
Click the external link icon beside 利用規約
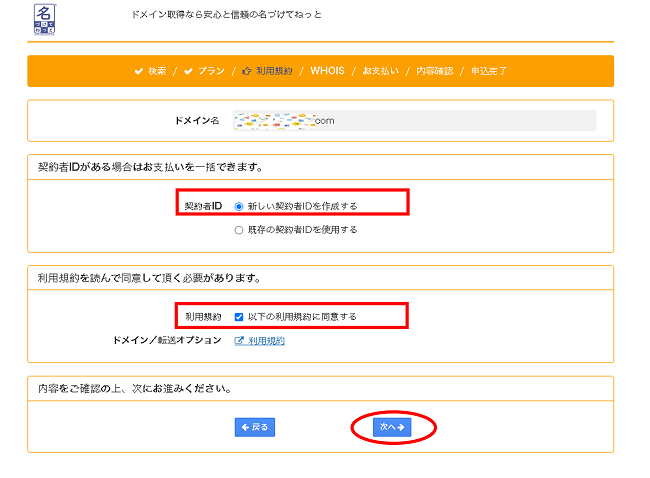tap(239, 341)
